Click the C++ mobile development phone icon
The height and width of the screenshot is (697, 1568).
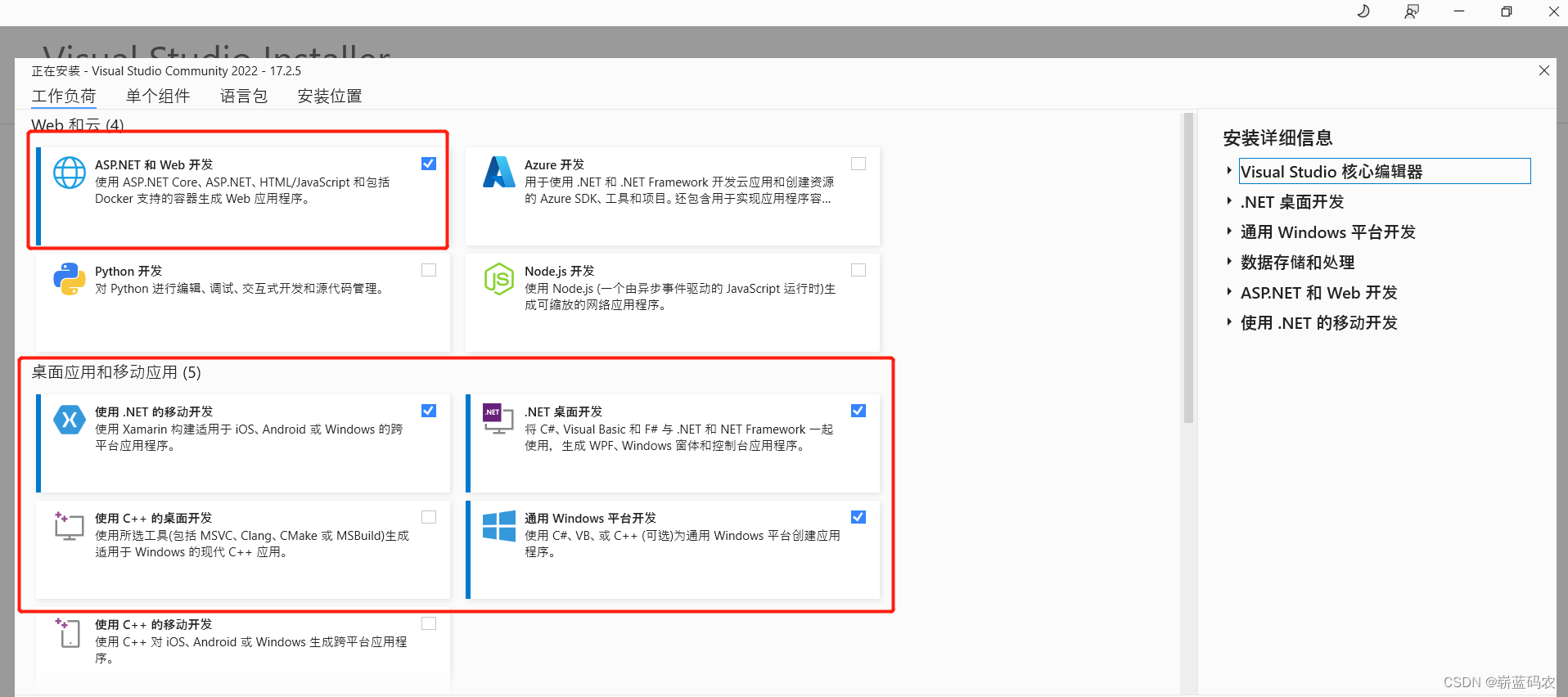tap(68, 632)
